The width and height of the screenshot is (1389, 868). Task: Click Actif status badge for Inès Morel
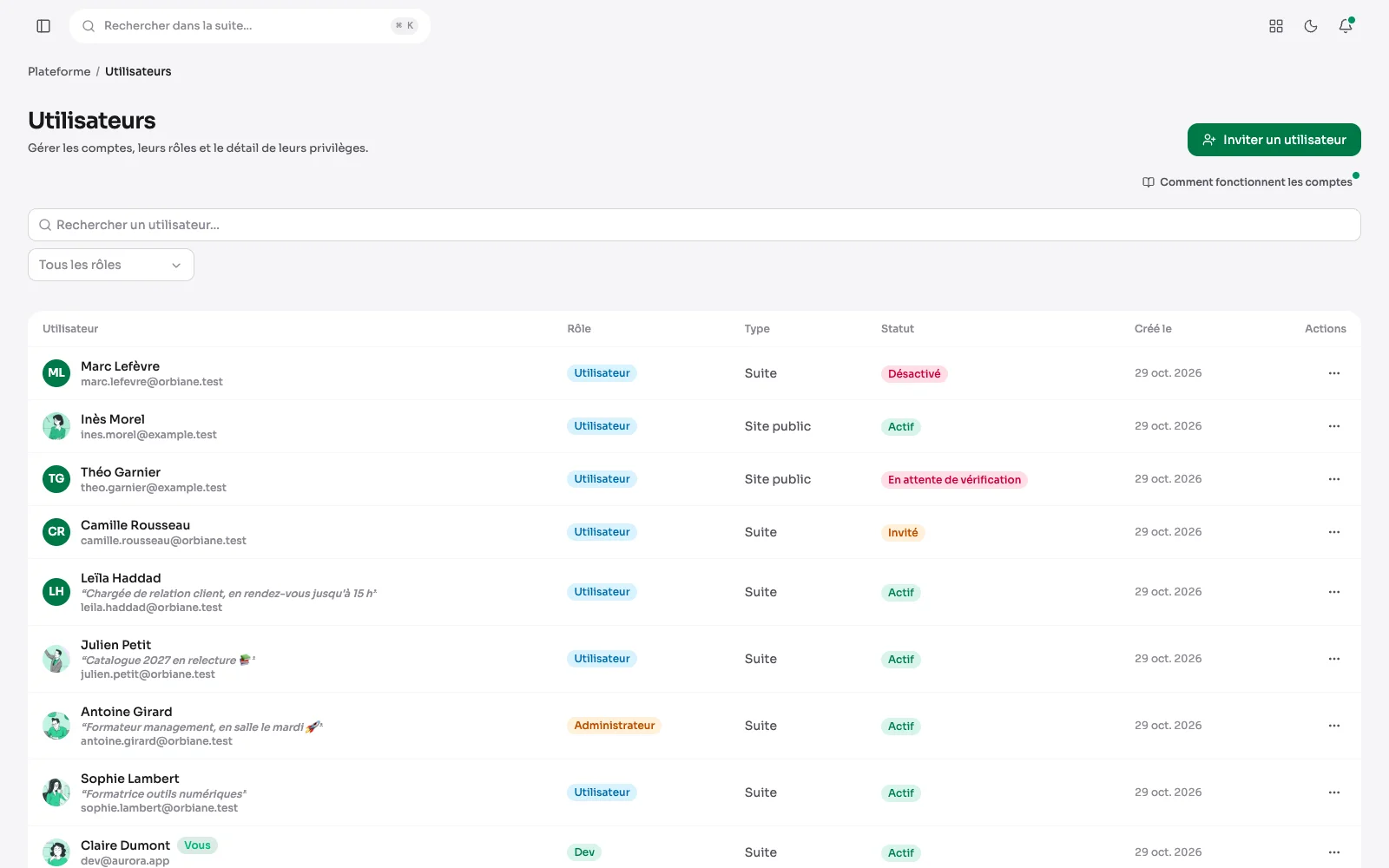point(901,427)
